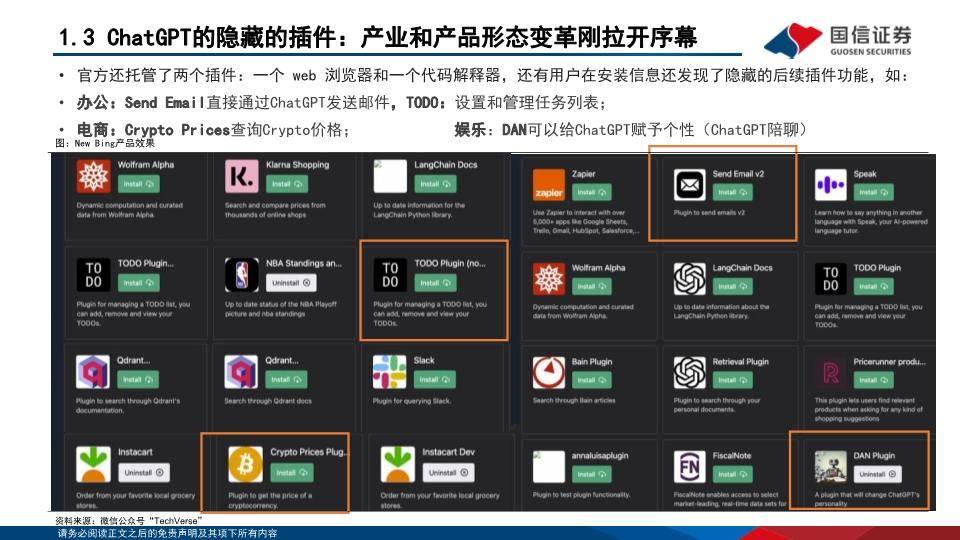Screen dimensions: 960x540
Task: Install the Bain Plugin
Action: (592, 380)
